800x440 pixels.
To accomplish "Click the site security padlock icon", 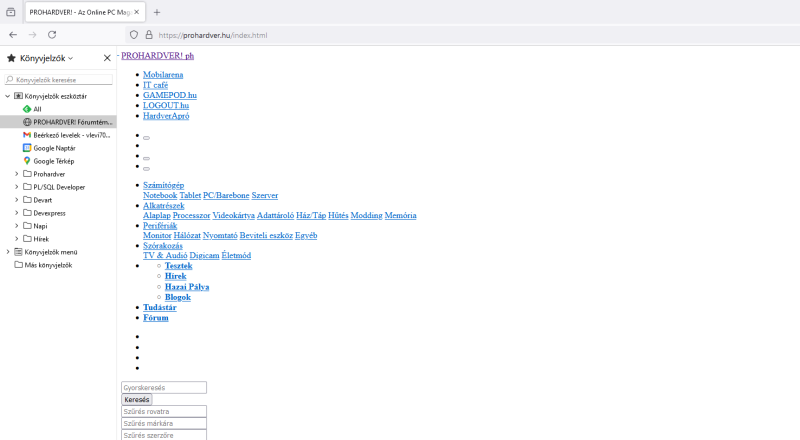I will pyautogui.click(x=149, y=35).
